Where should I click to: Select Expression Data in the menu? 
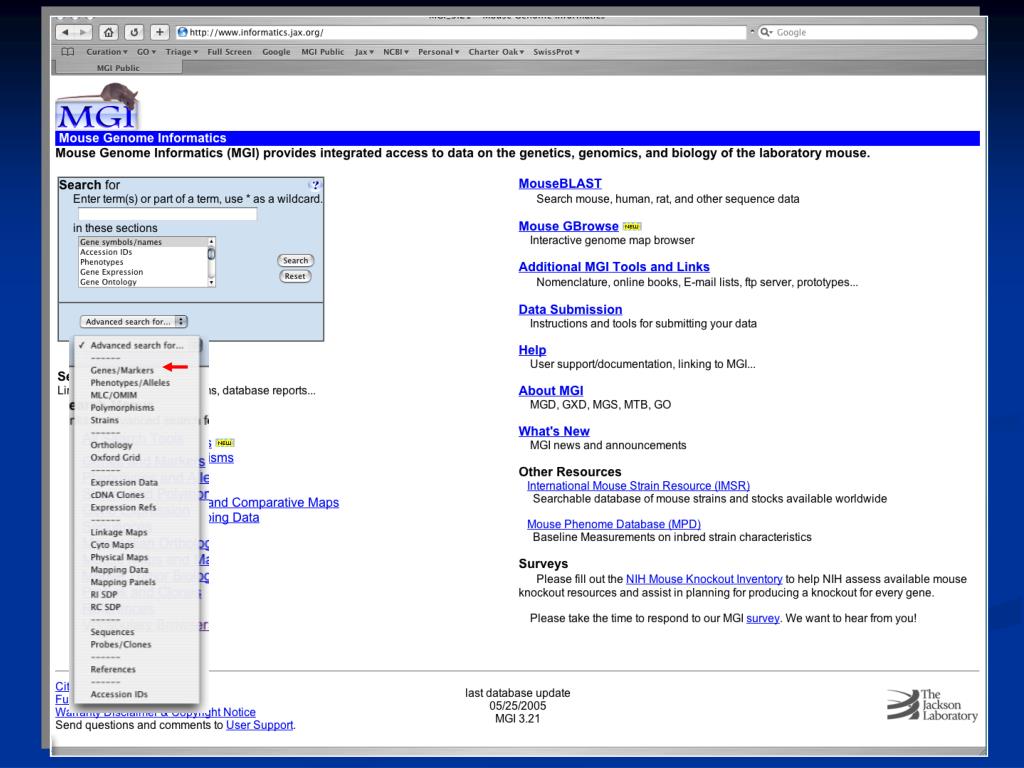(x=124, y=482)
